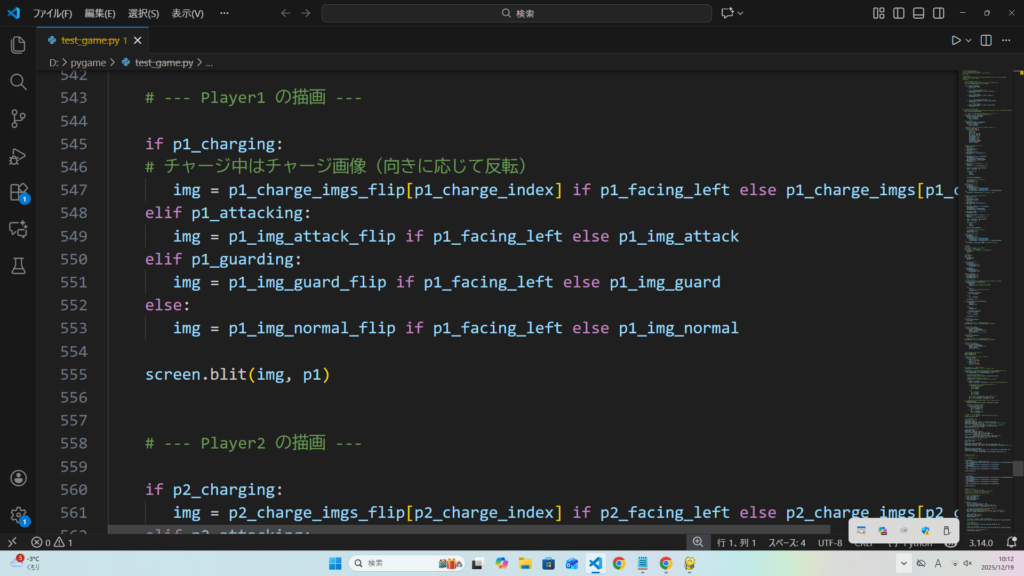Toggle the primary side bar layout button
The width and height of the screenshot is (1024, 576).
(x=897, y=13)
